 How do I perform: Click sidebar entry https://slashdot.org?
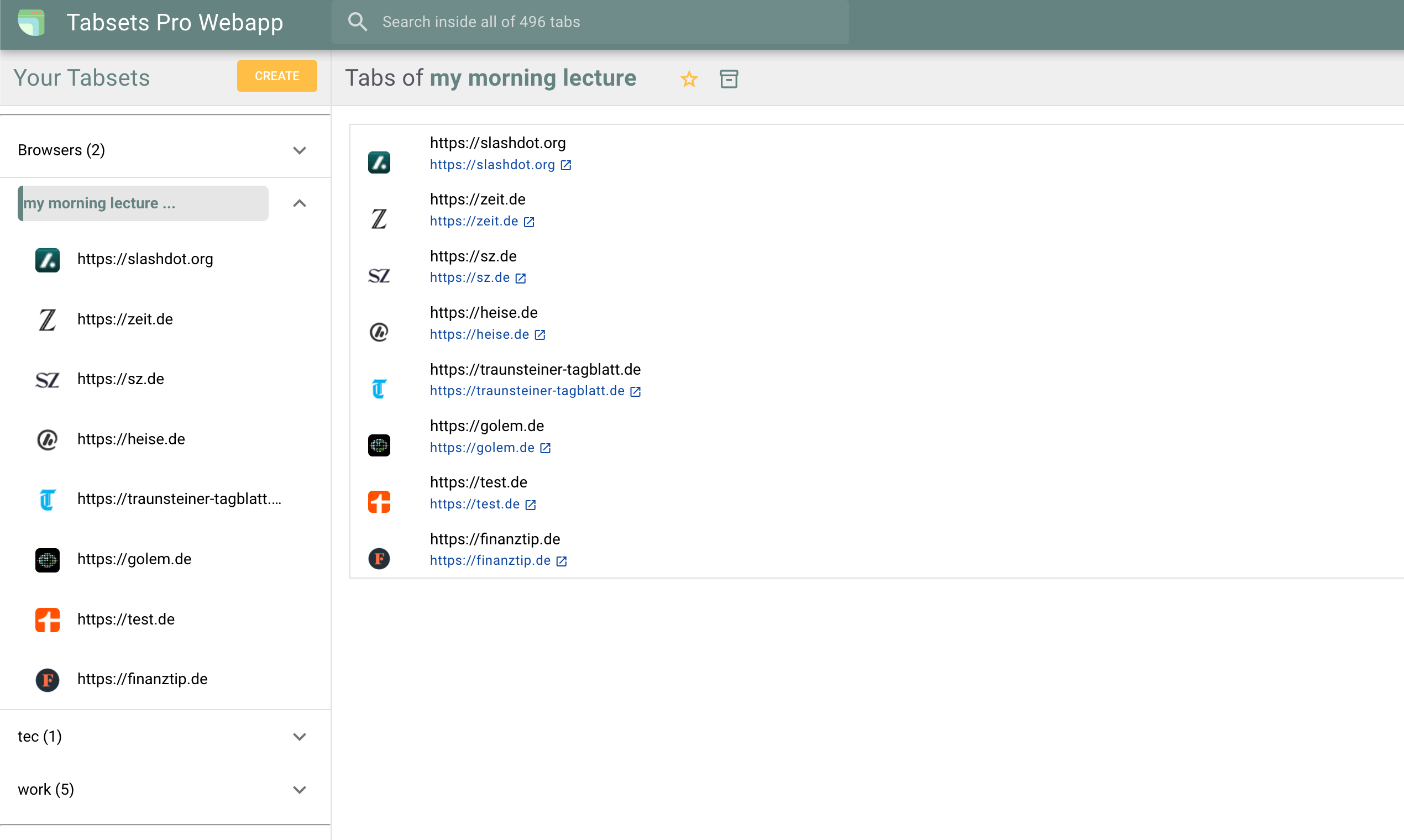145,259
